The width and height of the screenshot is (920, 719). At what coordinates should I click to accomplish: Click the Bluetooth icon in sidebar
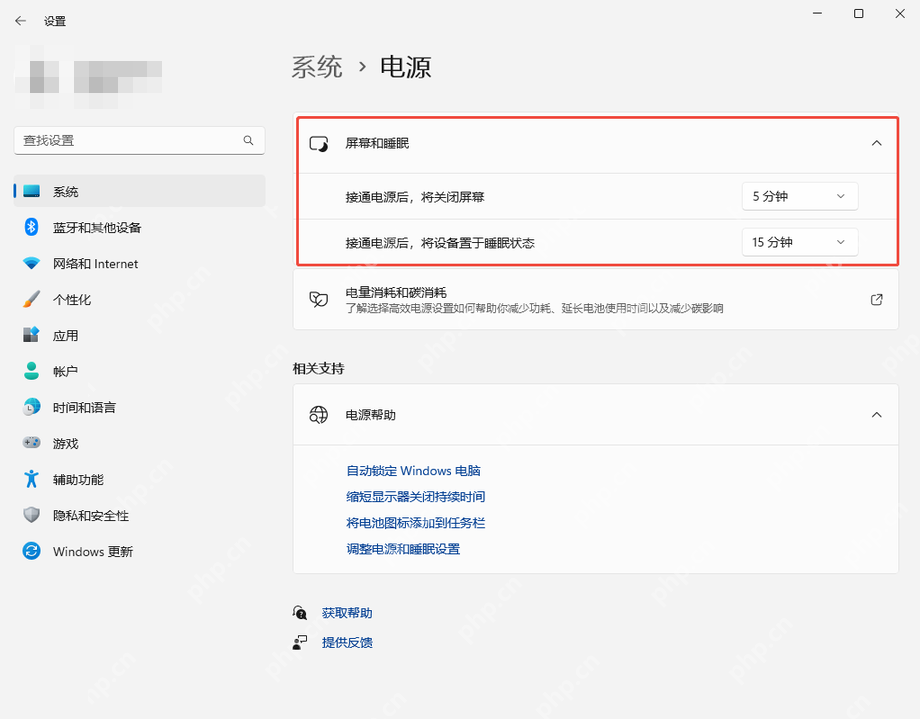(x=31, y=227)
